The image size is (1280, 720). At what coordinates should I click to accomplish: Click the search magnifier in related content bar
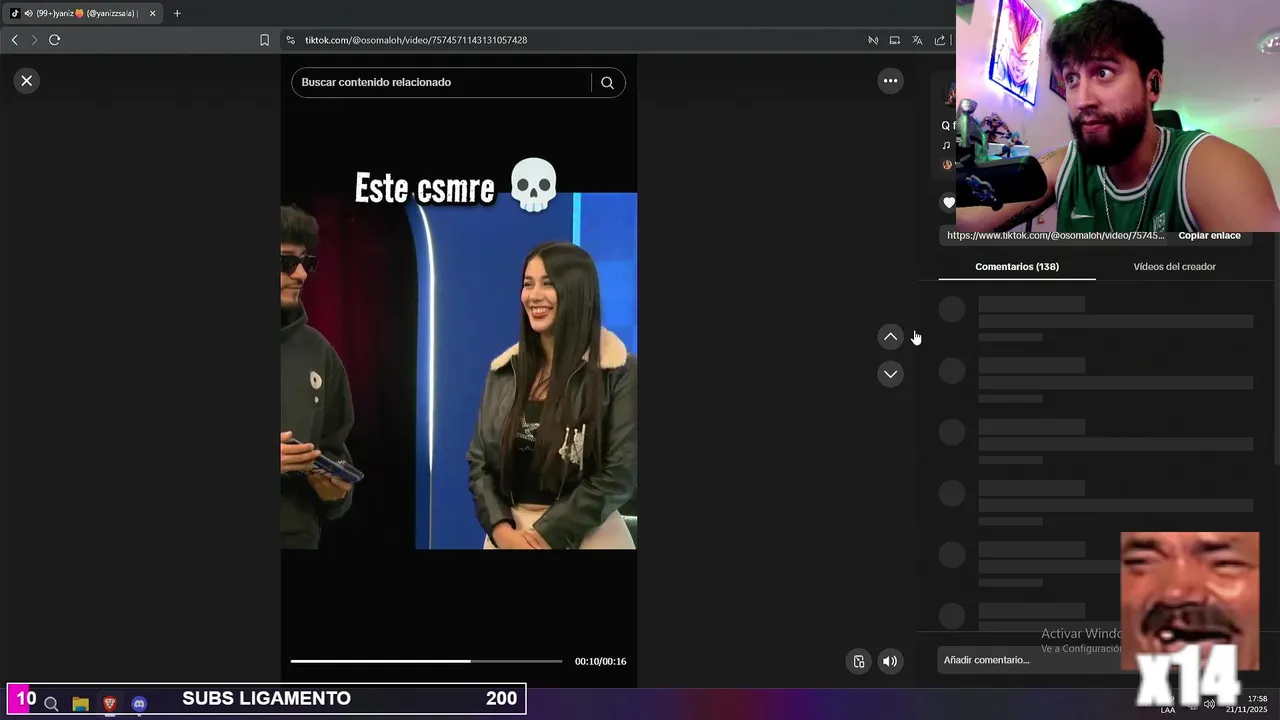(x=607, y=83)
